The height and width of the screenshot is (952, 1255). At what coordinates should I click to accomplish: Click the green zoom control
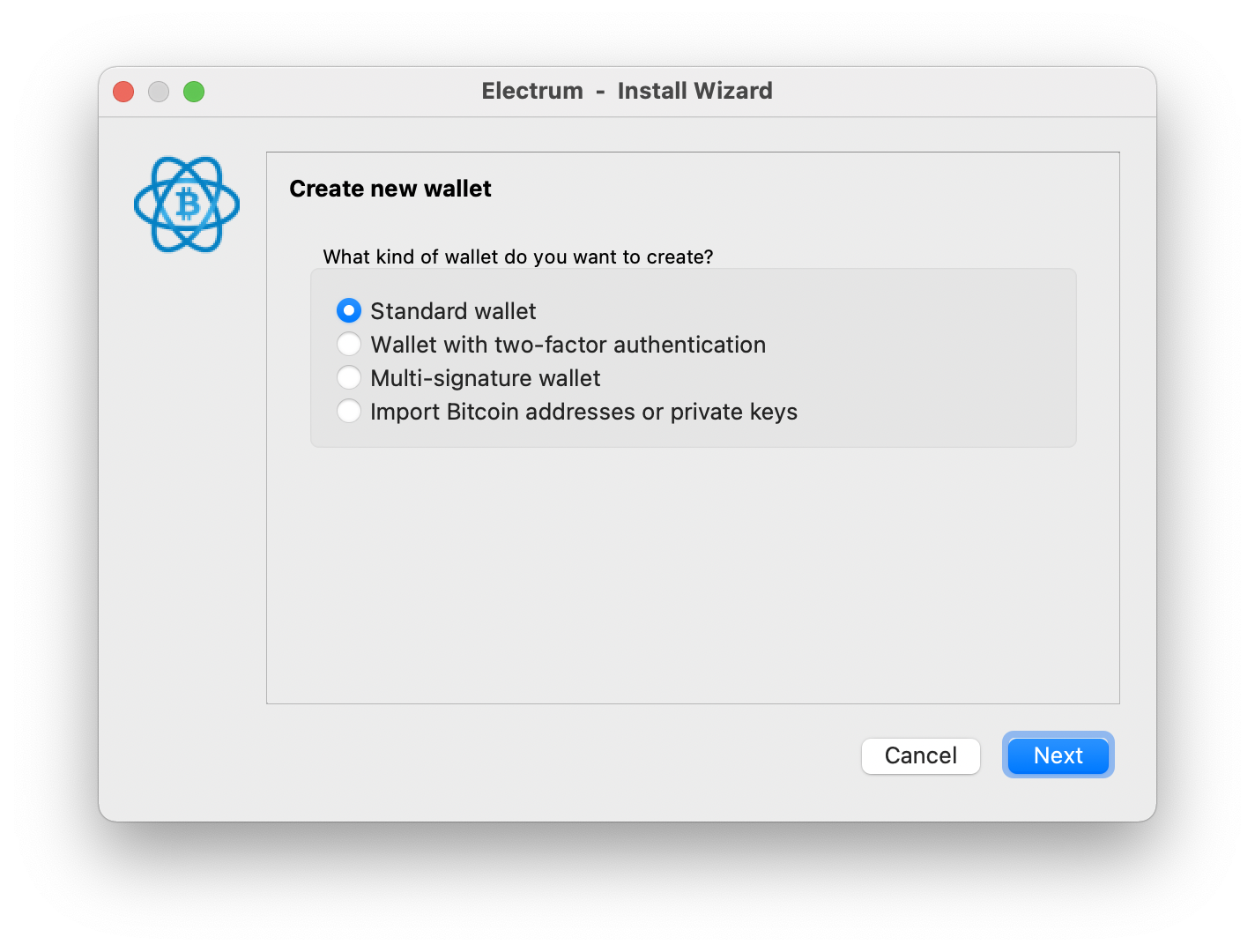click(x=194, y=91)
